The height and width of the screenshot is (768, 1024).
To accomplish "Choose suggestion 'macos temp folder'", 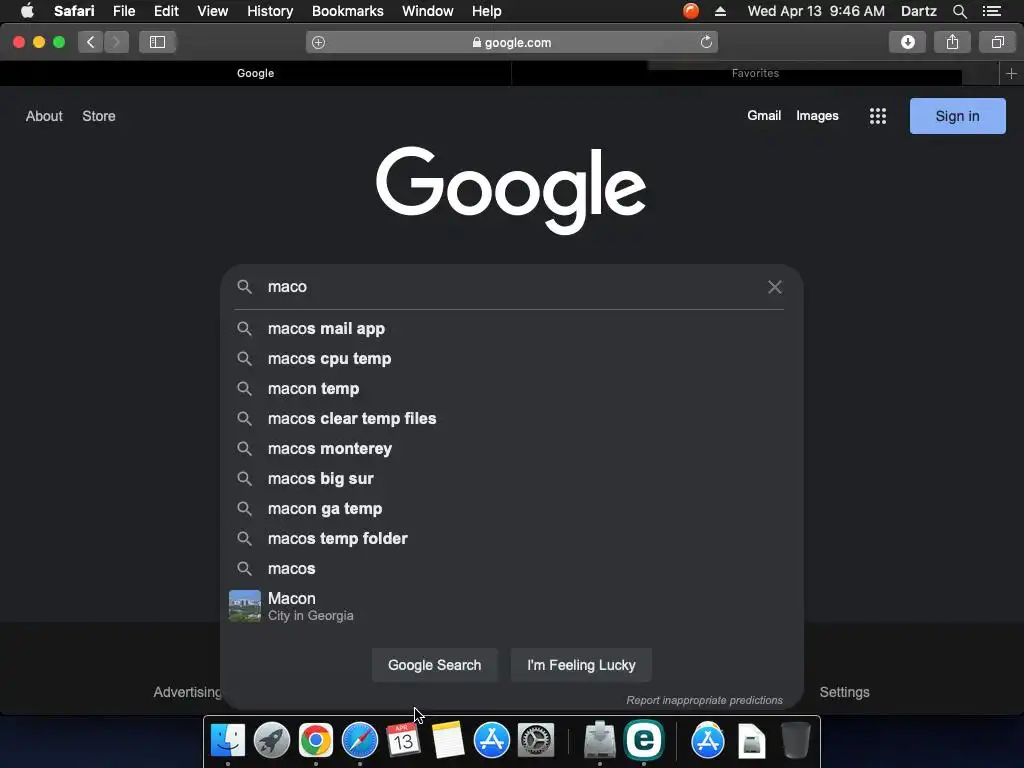I will click(x=512, y=539).
